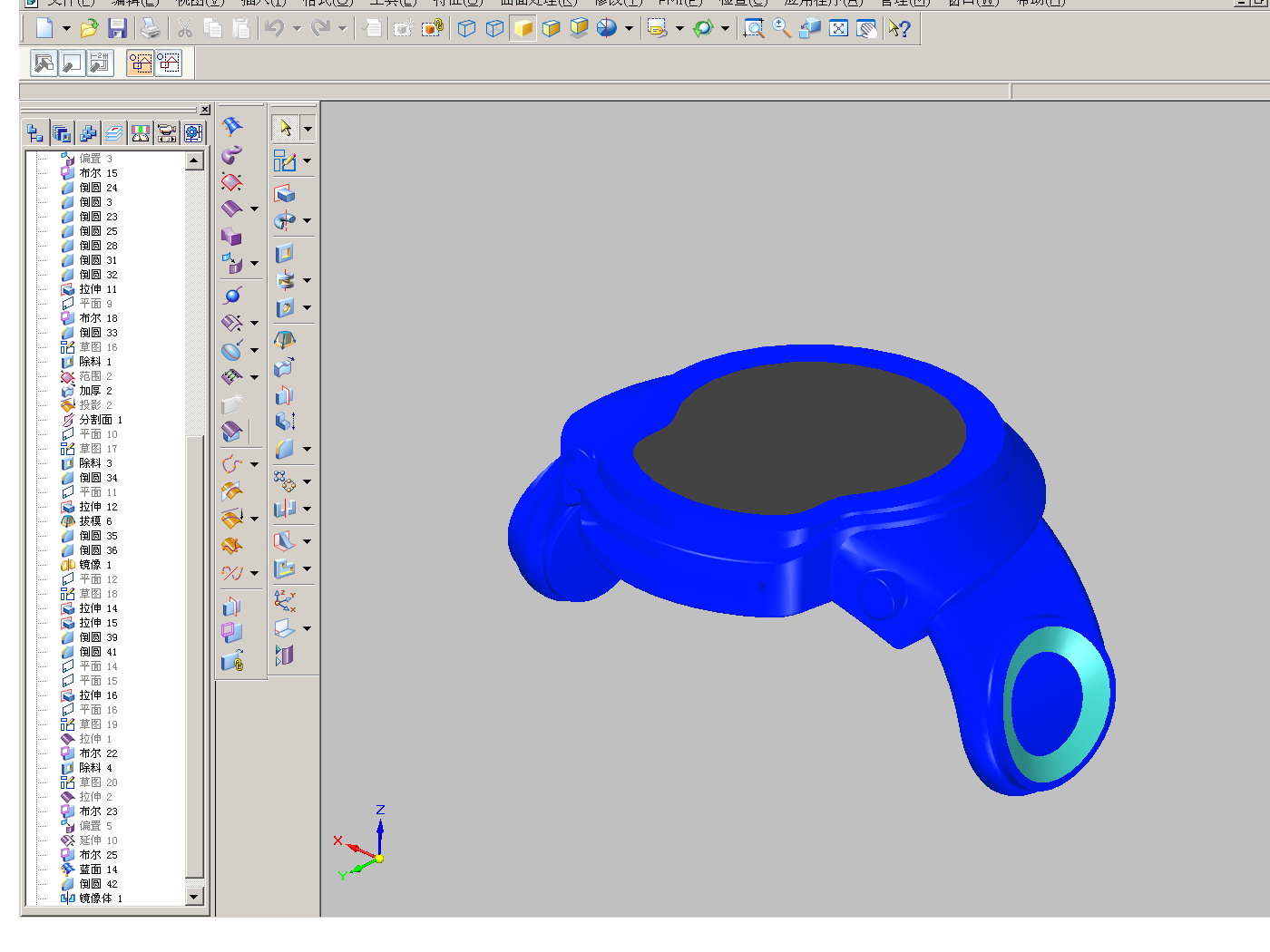1270x952 pixels.
Task: Expand the dropdown beside the Sketch icon
Action: click(308, 161)
